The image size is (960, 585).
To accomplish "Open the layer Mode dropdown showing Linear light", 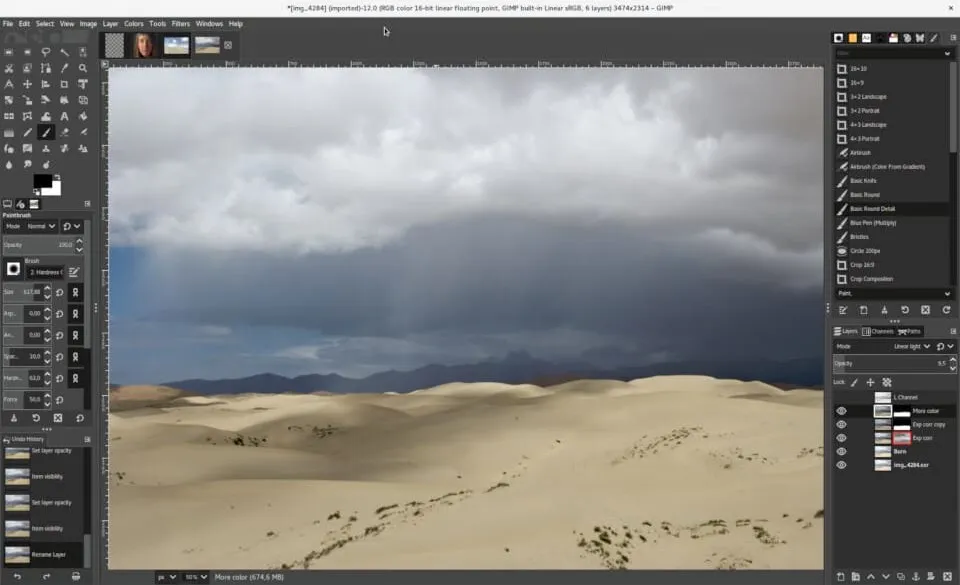I will [910, 345].
